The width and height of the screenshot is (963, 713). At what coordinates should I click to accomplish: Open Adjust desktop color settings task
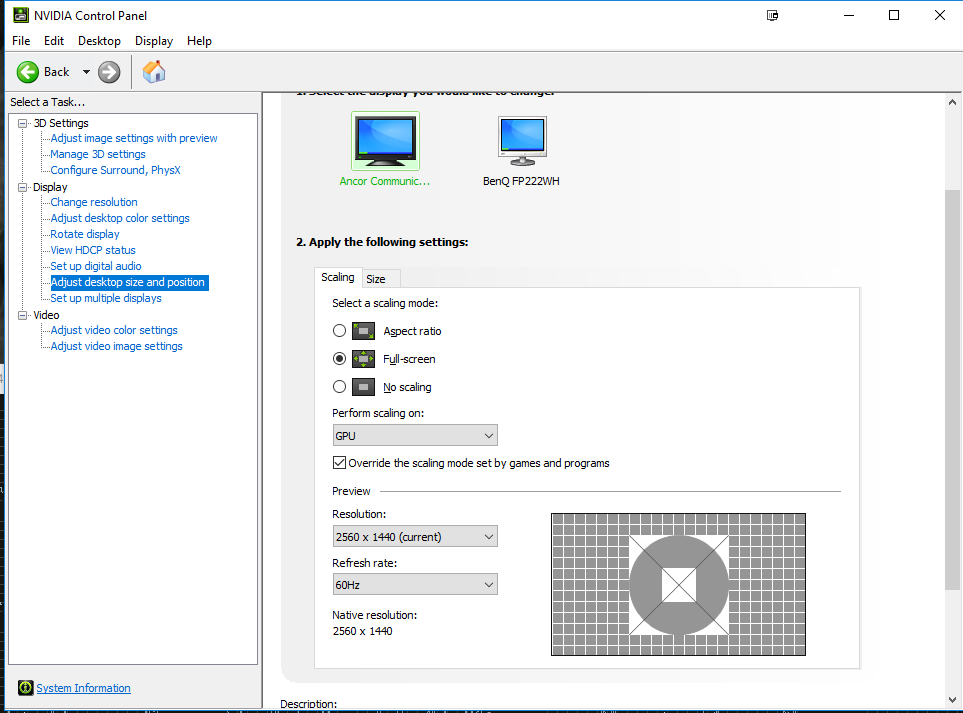click(x=120, y=218)
